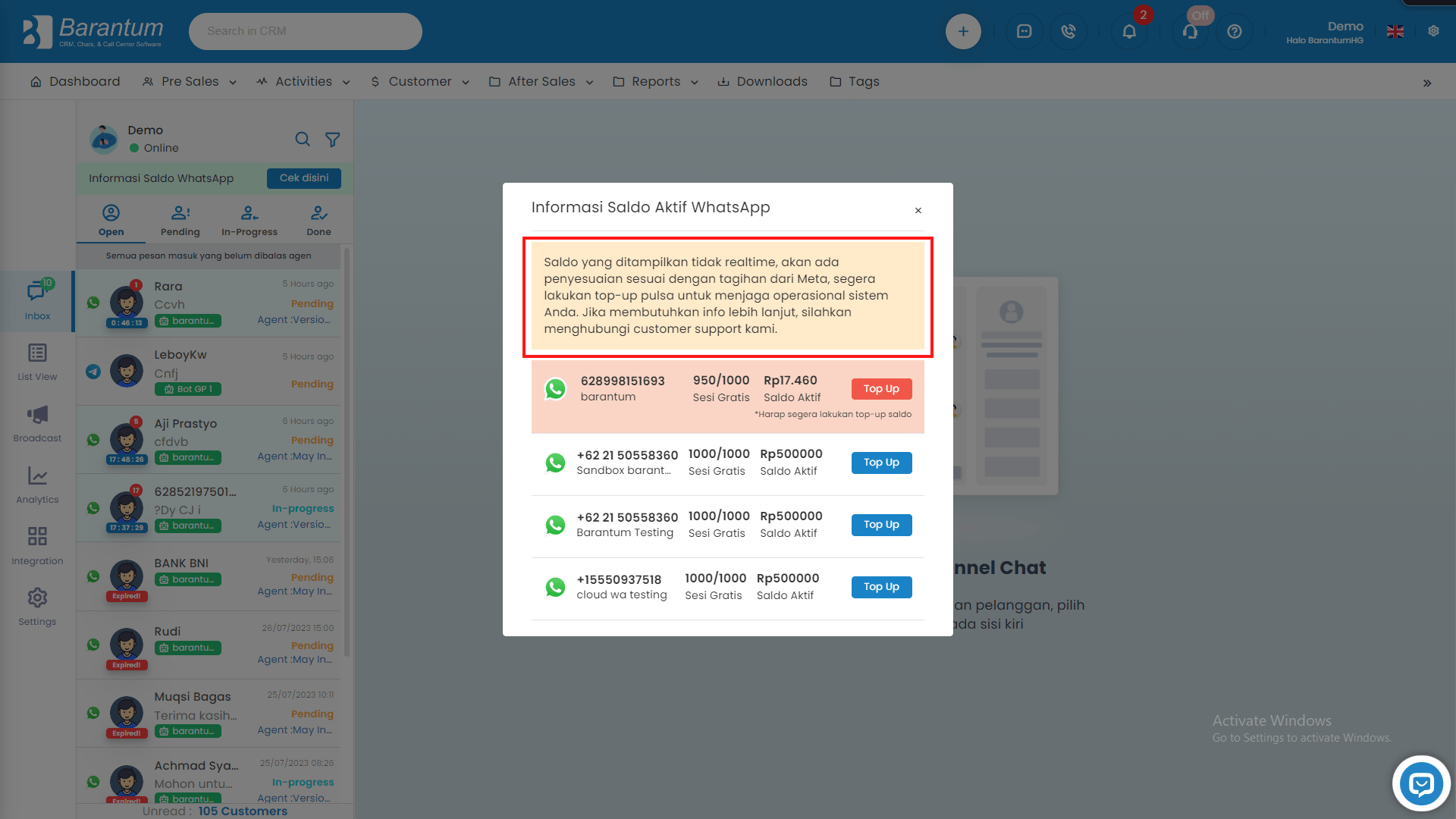The width and height of the screenshot is (1456, 819).
Task: Open the gear settings icon in header
Action: (1433, 31)
